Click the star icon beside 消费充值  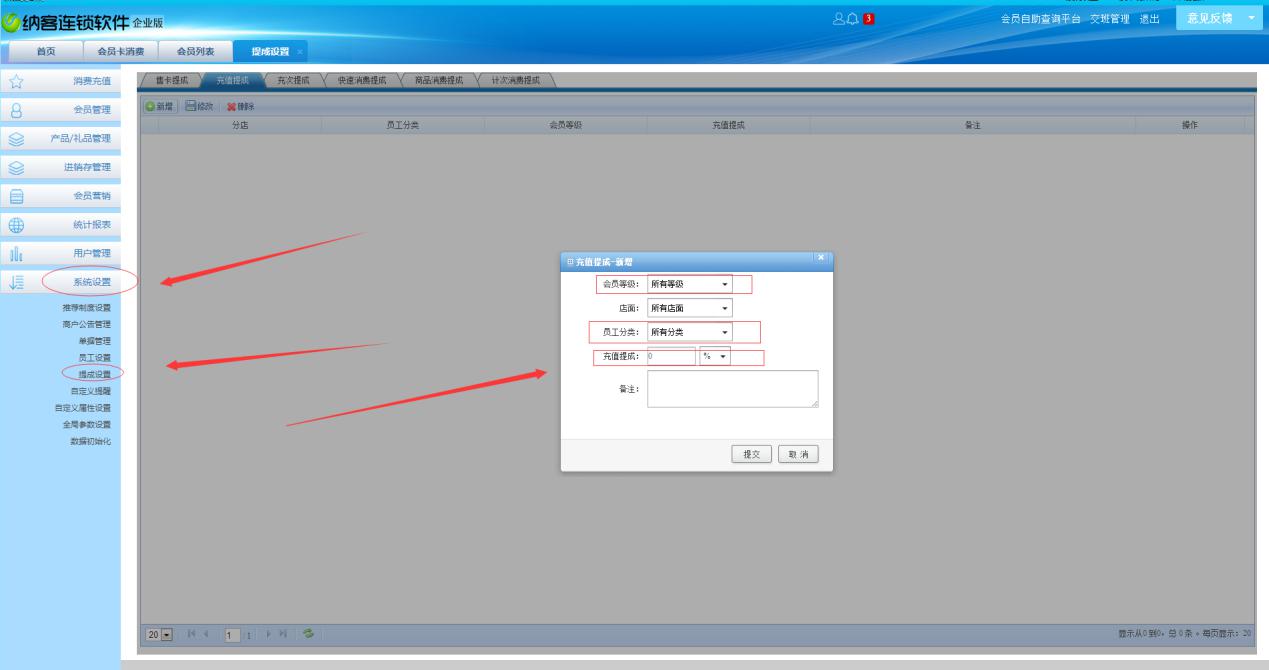click(17, 81)
